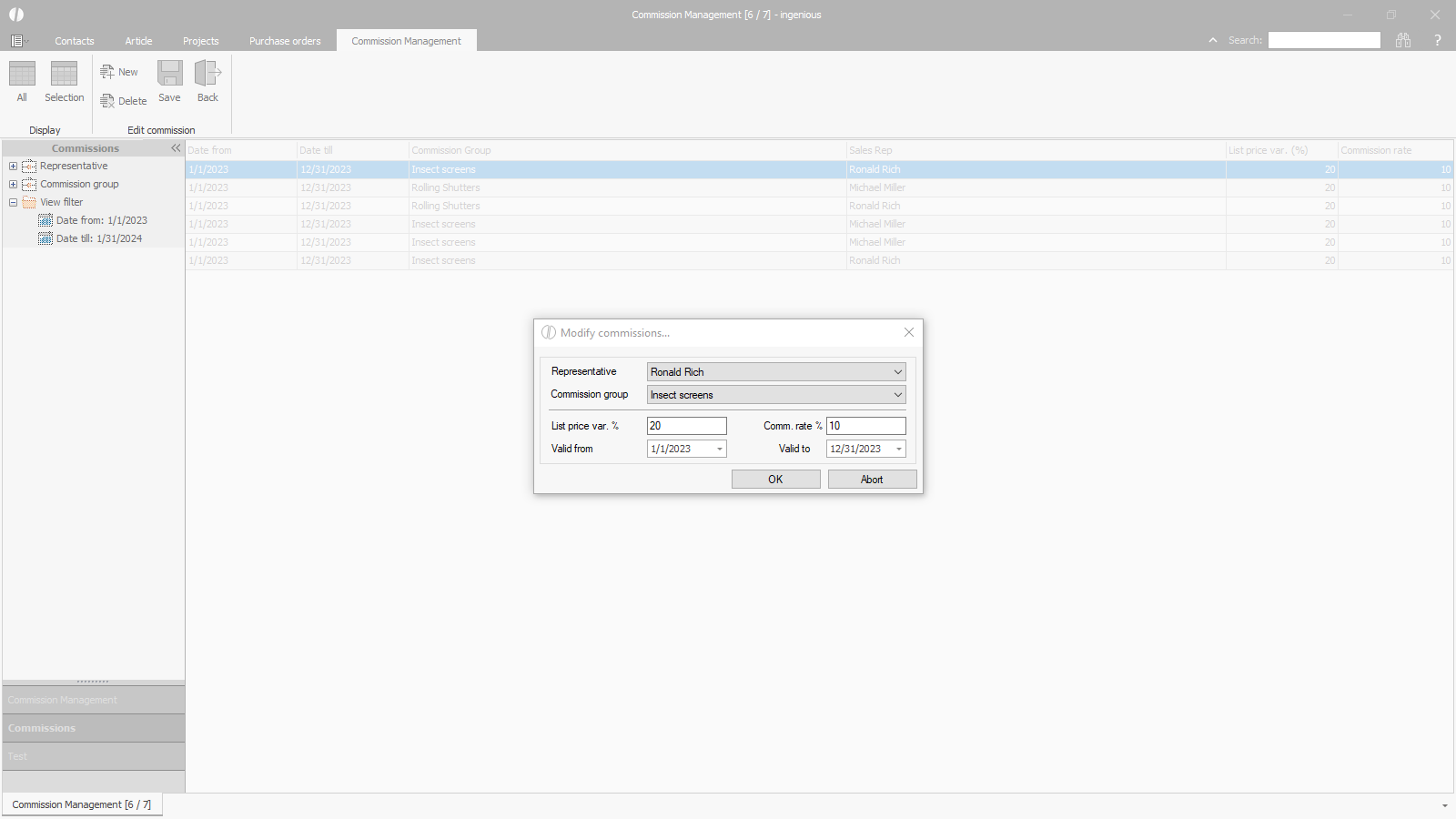Screen dimensions: 1456x819
Task: Collapse the View filter tree node
Action: coord(13,203)
